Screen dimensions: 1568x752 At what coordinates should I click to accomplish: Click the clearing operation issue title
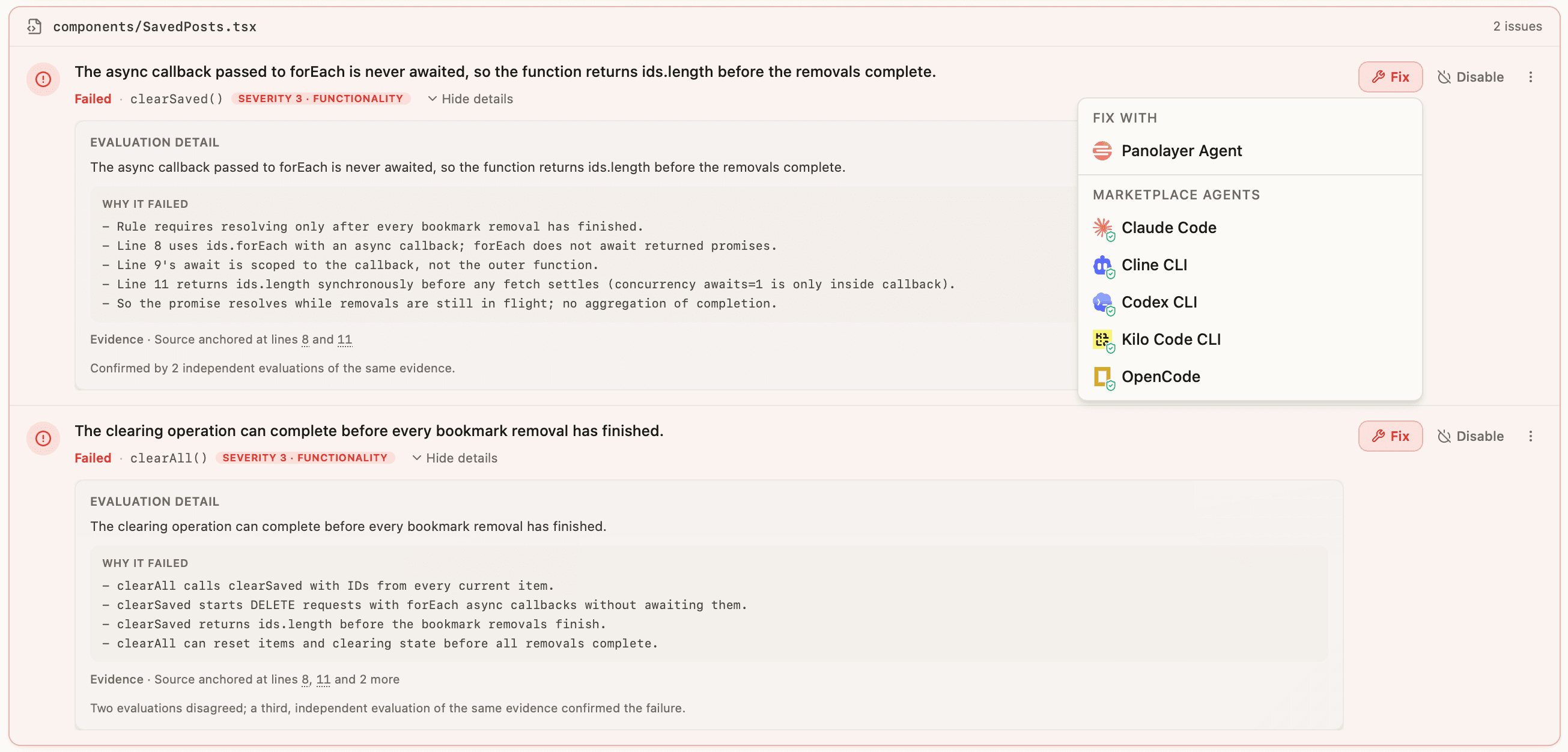click(369, 431)
